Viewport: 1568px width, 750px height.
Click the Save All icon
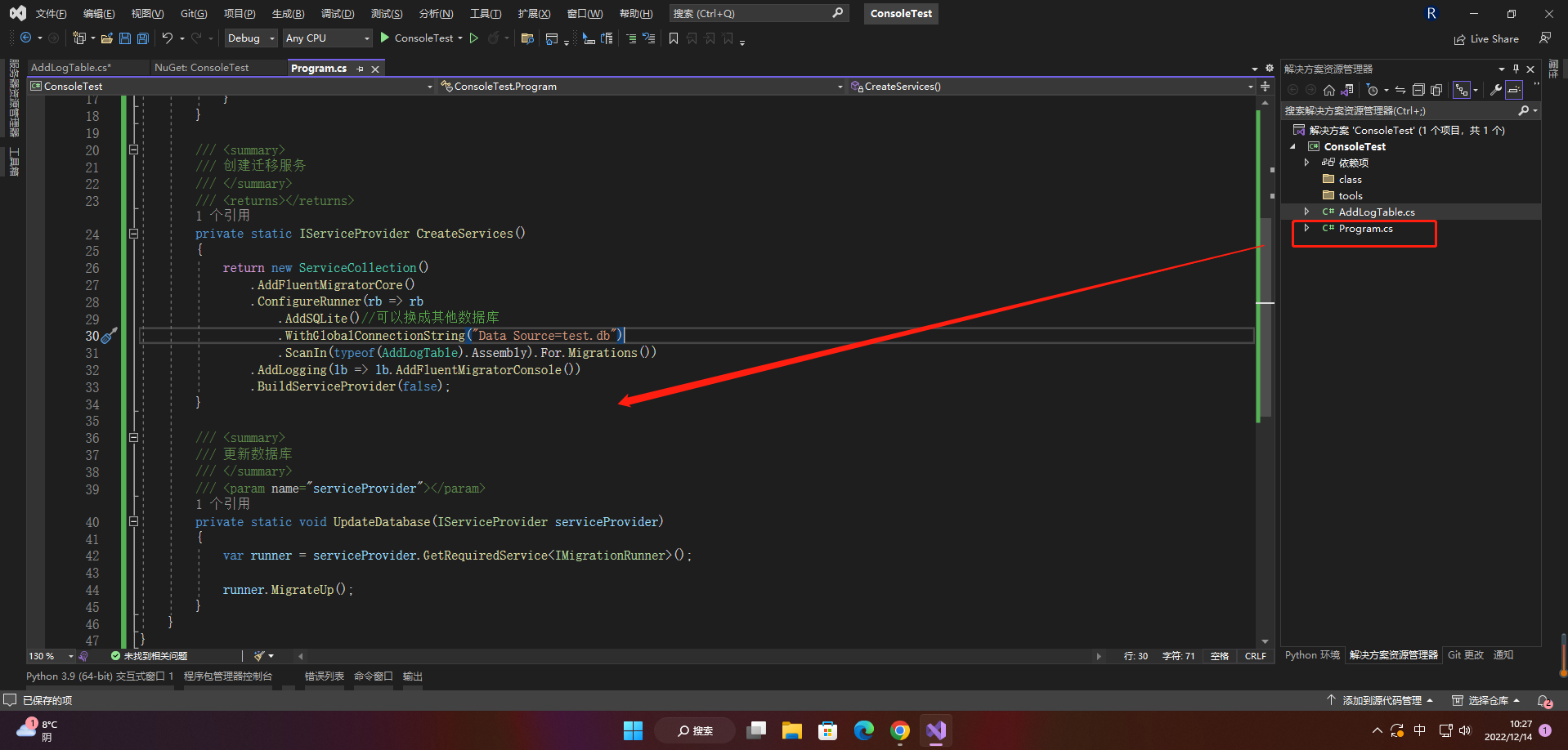click(142, 38)
